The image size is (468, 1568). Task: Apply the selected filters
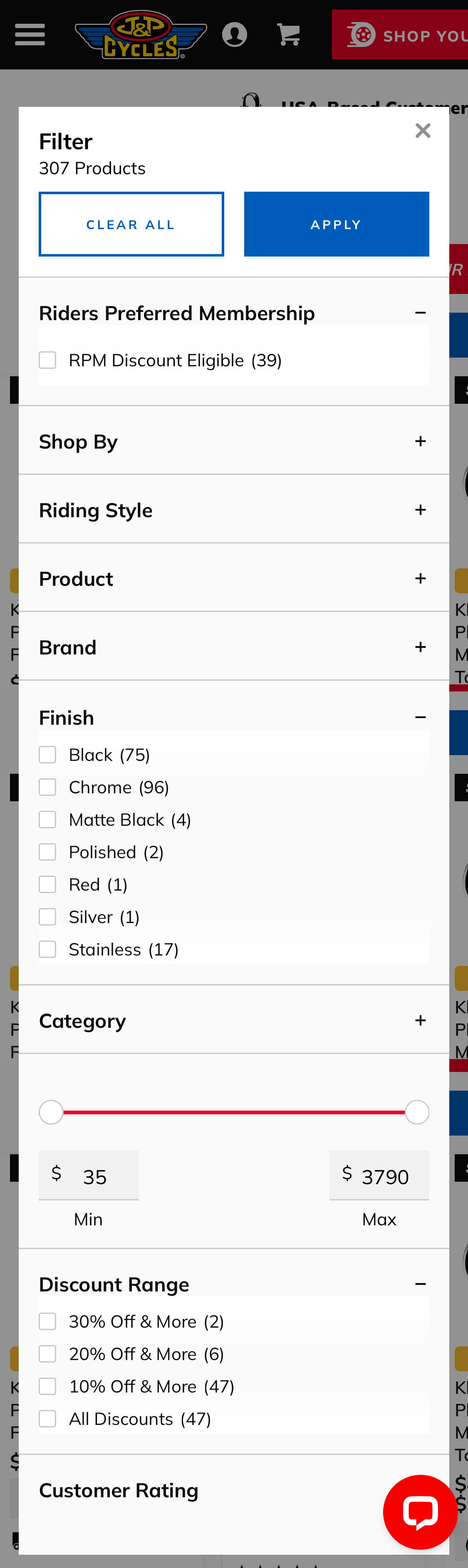[x=337, y=223]
